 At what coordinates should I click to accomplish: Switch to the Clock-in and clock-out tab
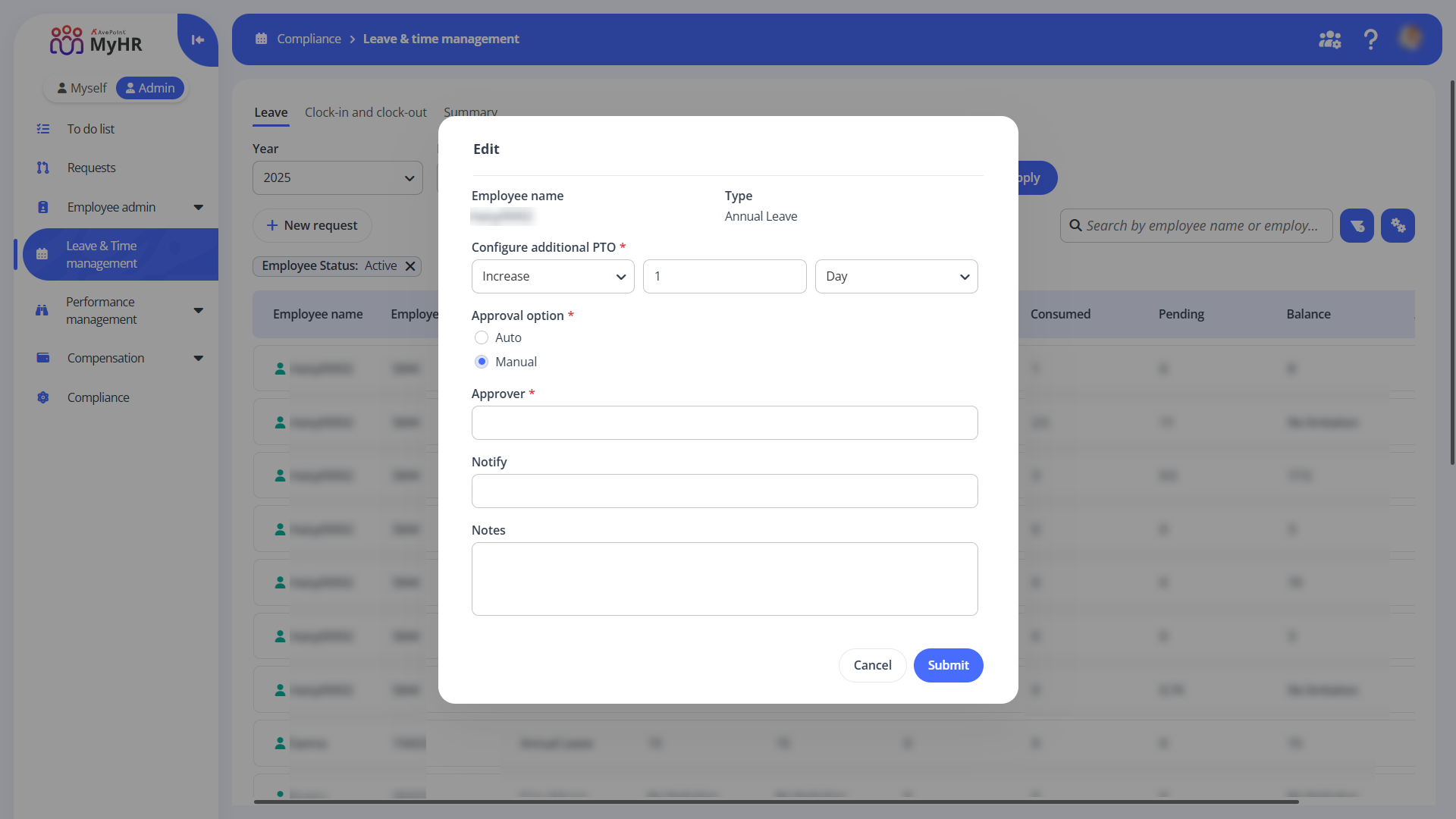click(366, 112)
